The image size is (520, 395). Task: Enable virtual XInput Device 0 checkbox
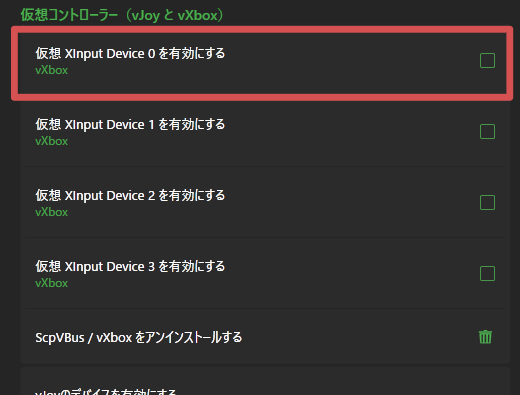[487, 61]
